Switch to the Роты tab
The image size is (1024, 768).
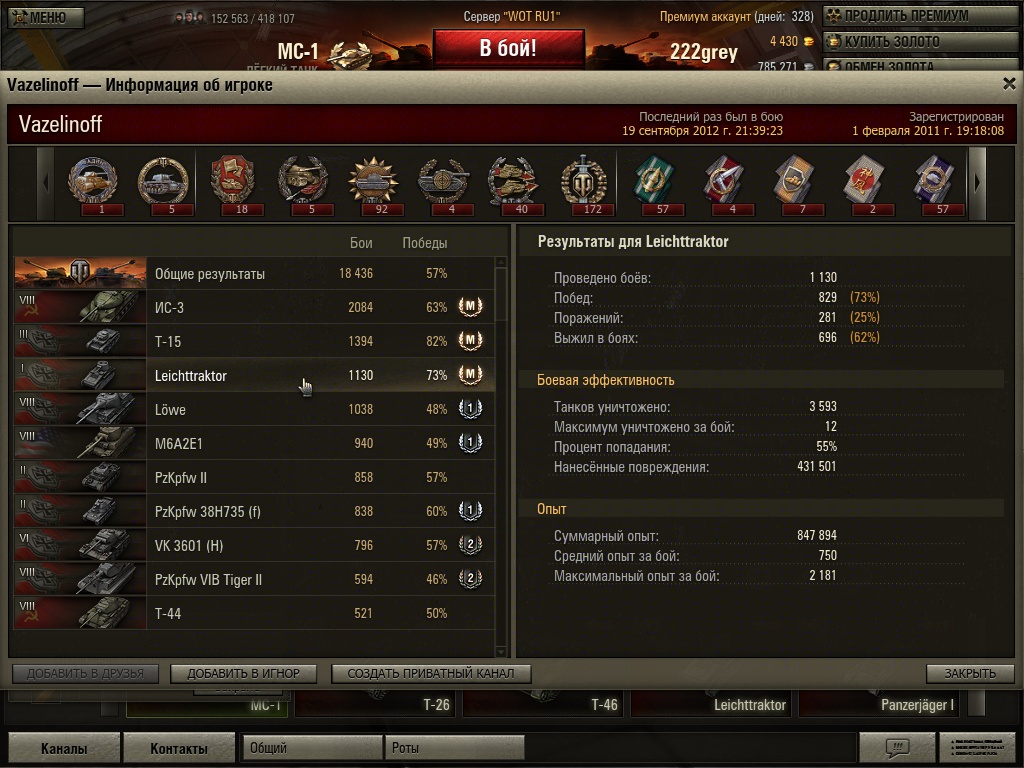coord(455,748)
